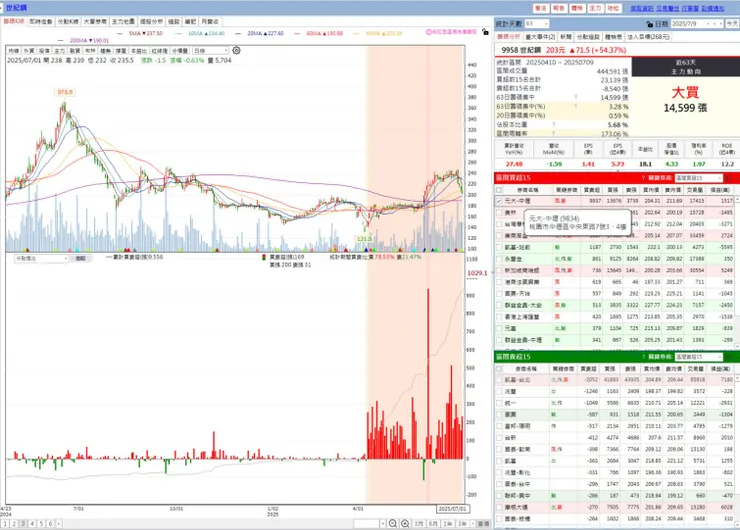Screen dimensions: 740x530
Task: Switch to 大量券商 tab
Action: click(96, 22)
